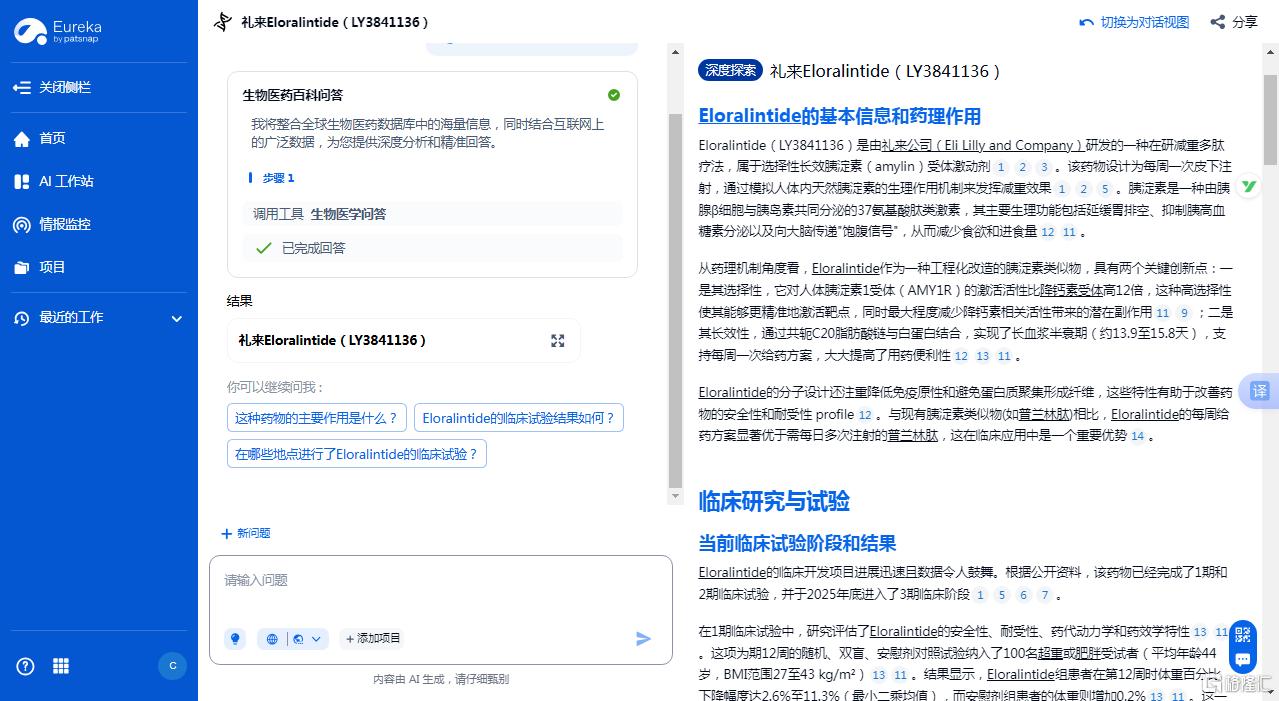Open user avatar C
Image resolution: width=1279 pixels, height=701 pixels.
click(x=173, y=666)
